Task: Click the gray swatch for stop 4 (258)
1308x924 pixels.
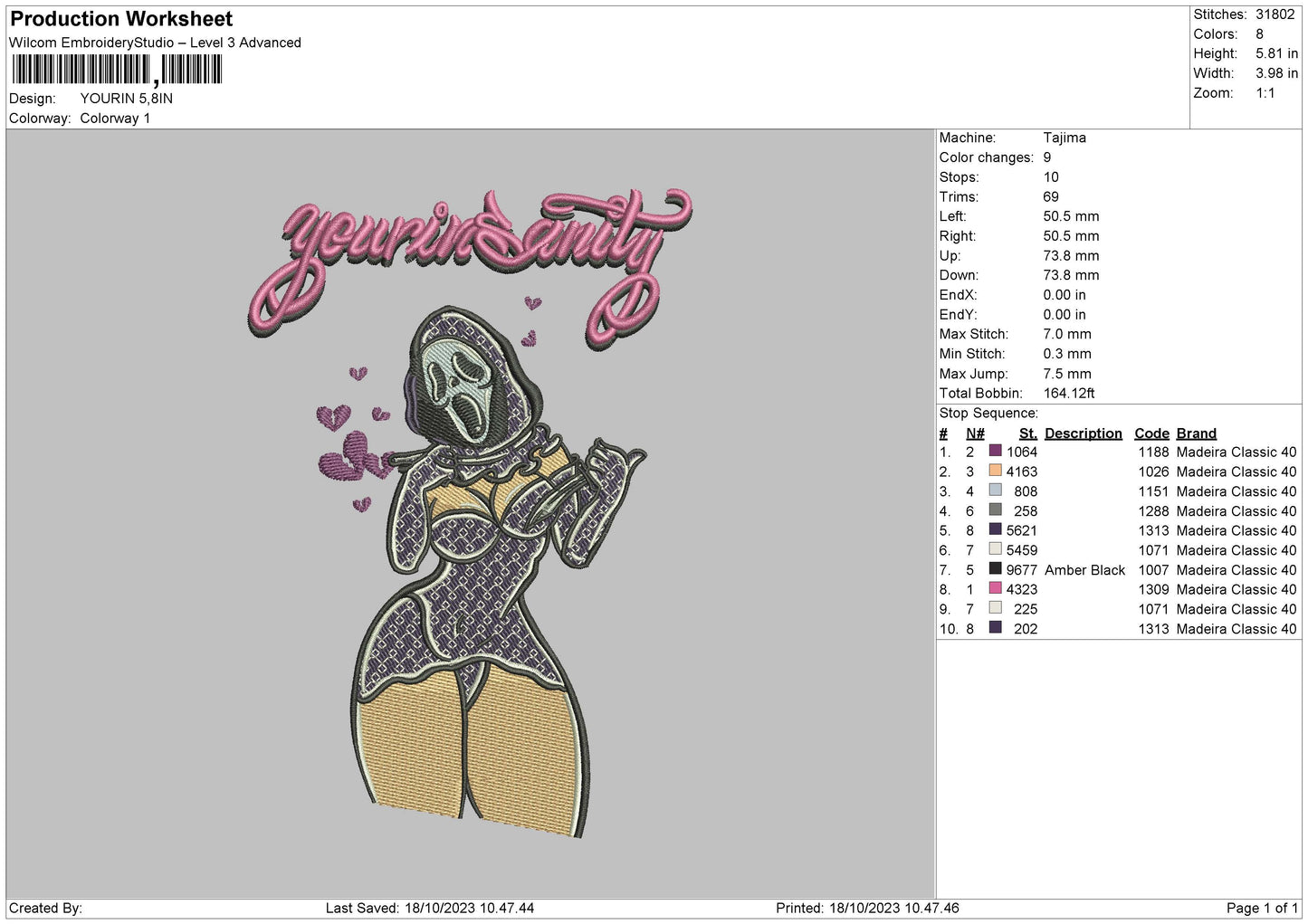Action: pyautogui.click(x=995, y=510)
